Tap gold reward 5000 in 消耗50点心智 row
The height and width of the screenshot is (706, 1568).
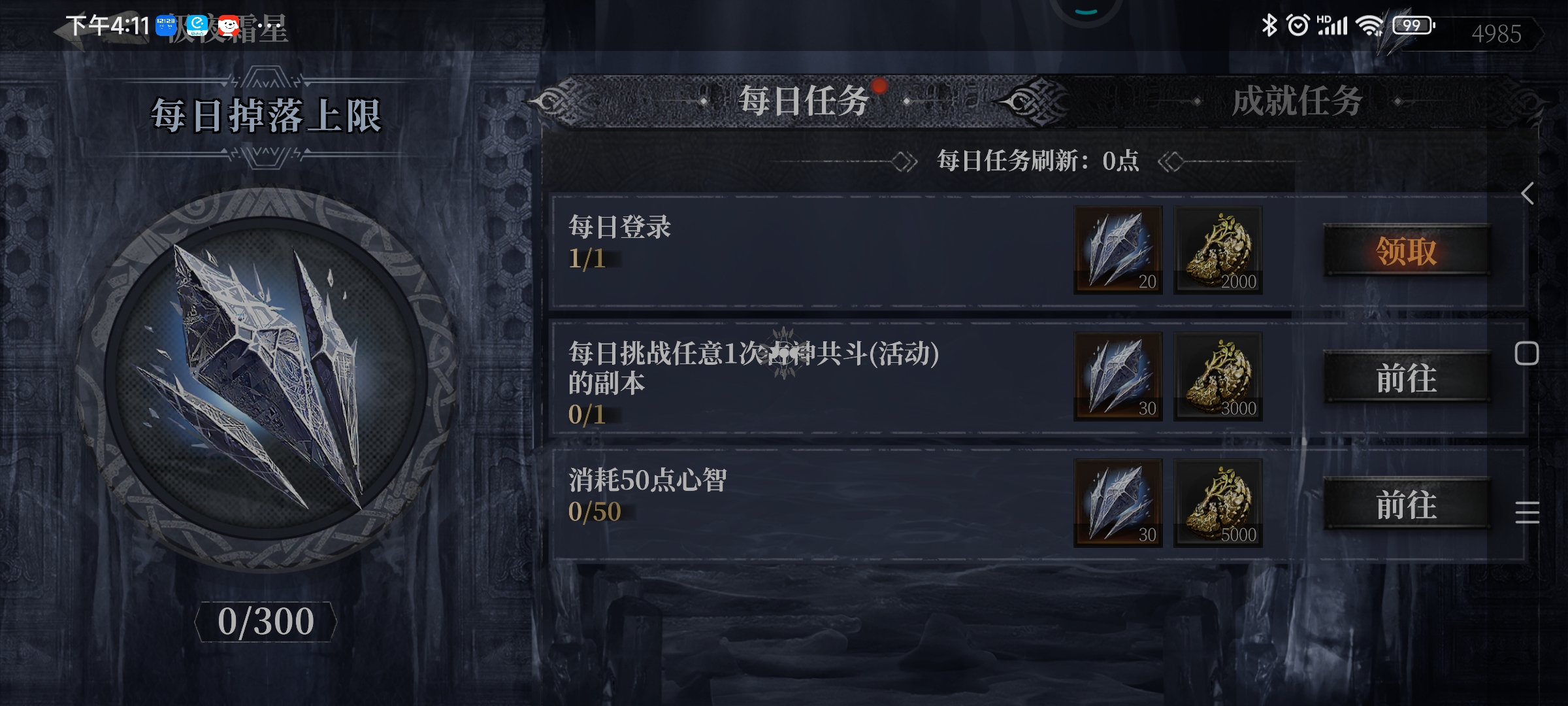1218,503
